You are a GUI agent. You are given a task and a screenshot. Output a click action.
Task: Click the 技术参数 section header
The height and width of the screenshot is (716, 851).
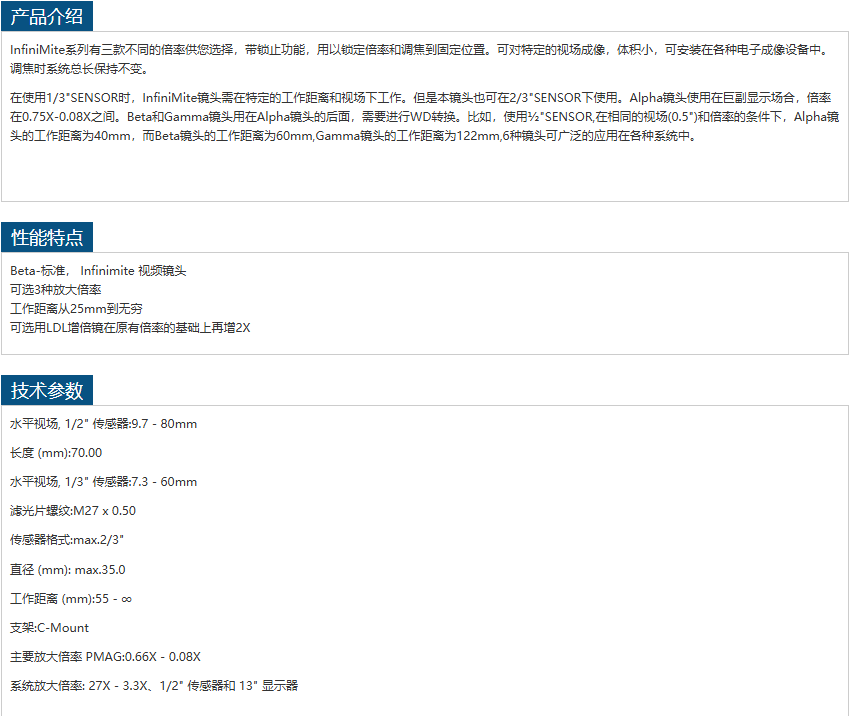click(x=47, y=390)
